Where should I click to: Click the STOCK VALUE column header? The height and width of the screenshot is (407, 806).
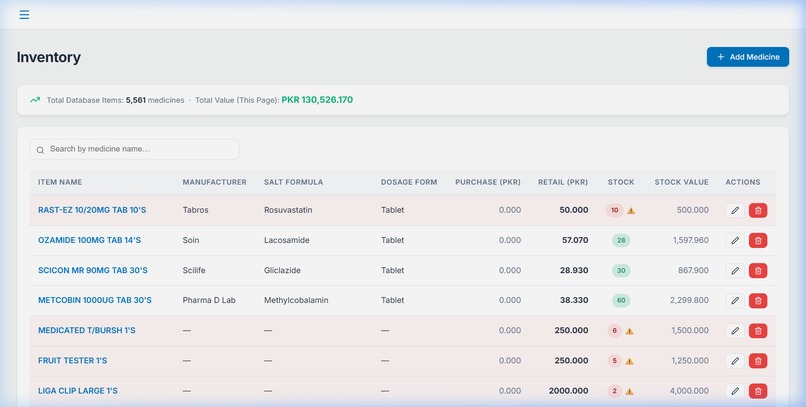682,182
